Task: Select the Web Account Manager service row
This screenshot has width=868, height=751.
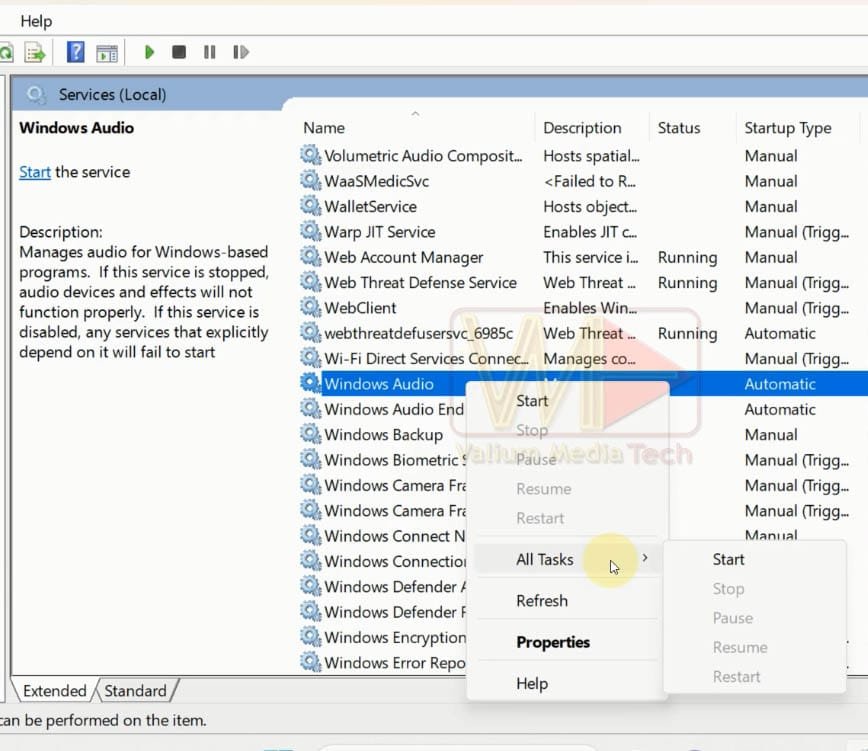Action: 584,257
